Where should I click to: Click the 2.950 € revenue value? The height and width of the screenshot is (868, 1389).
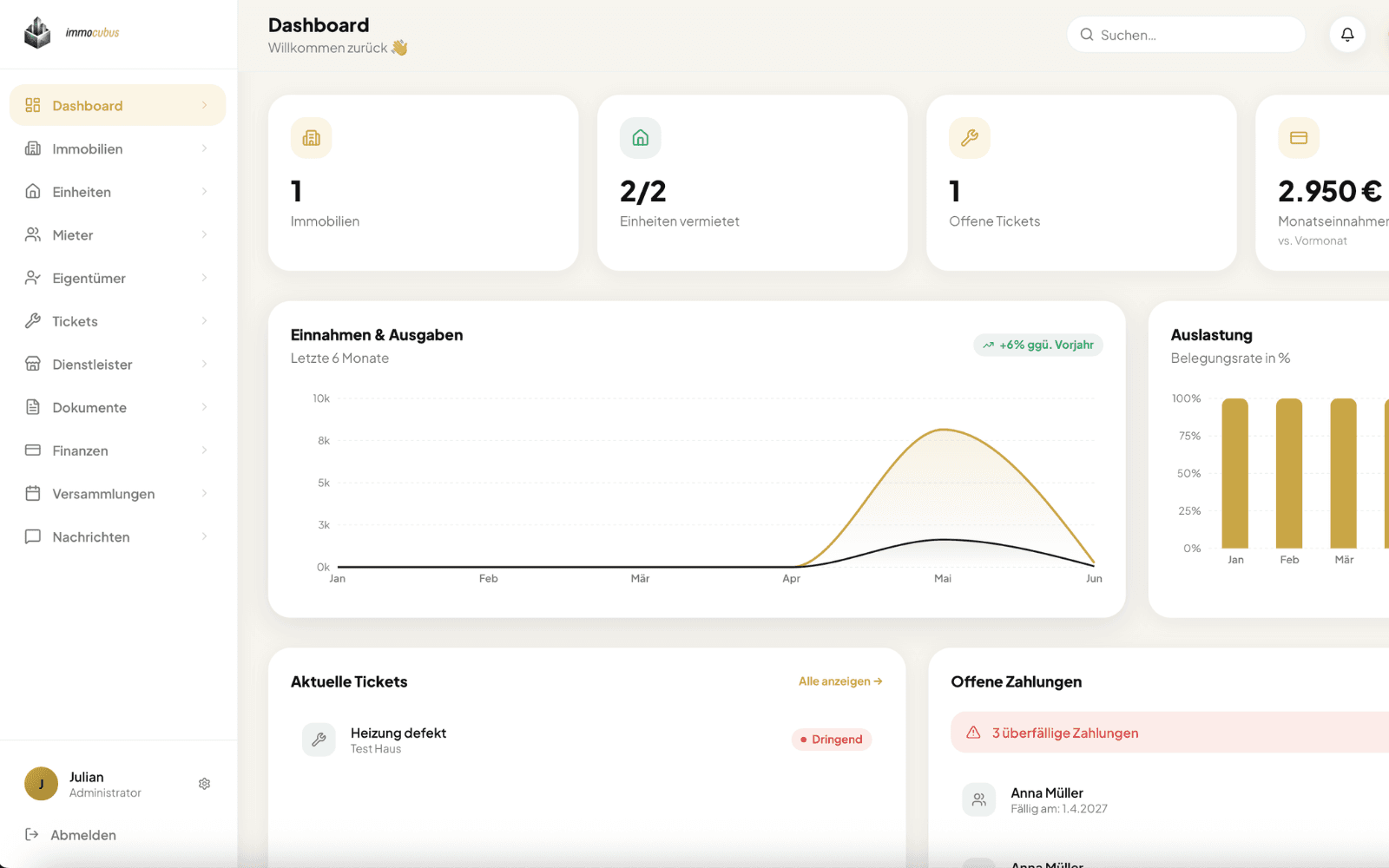[1330, 191]
